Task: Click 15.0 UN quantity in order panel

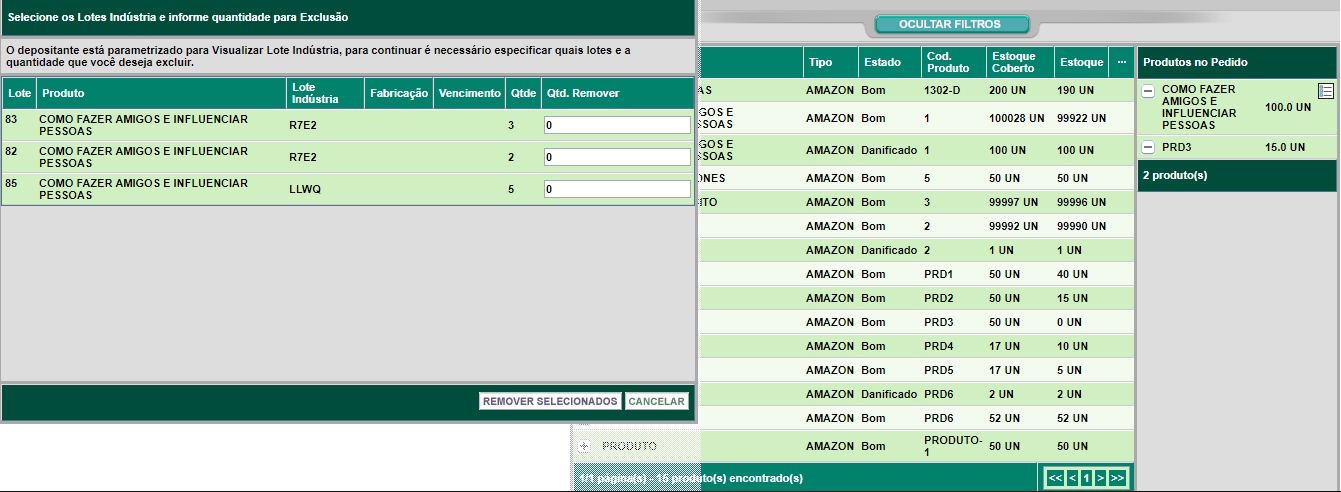Action: (x=1283, y=148)
